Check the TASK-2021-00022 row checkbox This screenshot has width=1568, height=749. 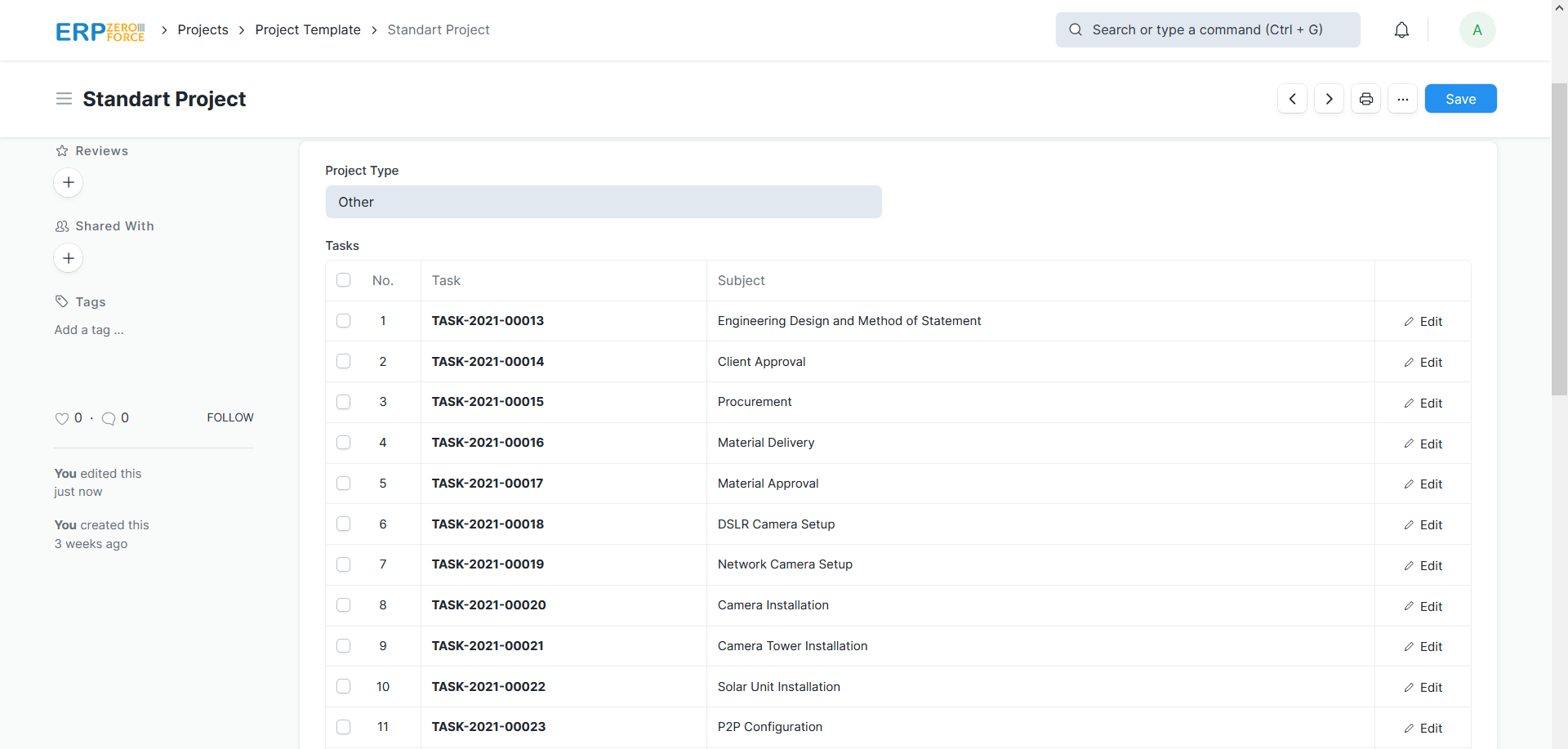(x=343, y=686)
